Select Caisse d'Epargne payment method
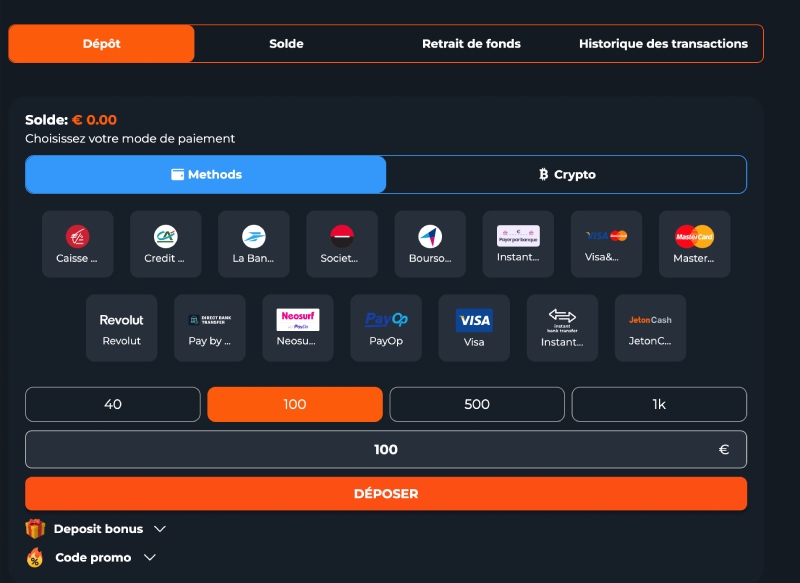Screen dimensions: 800x583 pos(78,244)
